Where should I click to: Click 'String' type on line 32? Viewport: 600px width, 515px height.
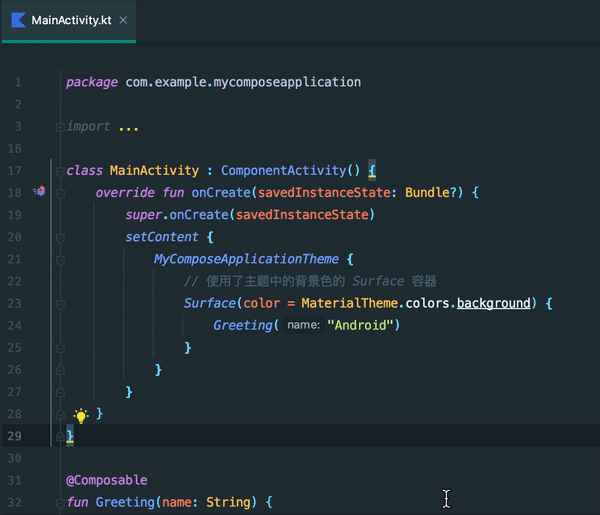(x=228, y=502)
